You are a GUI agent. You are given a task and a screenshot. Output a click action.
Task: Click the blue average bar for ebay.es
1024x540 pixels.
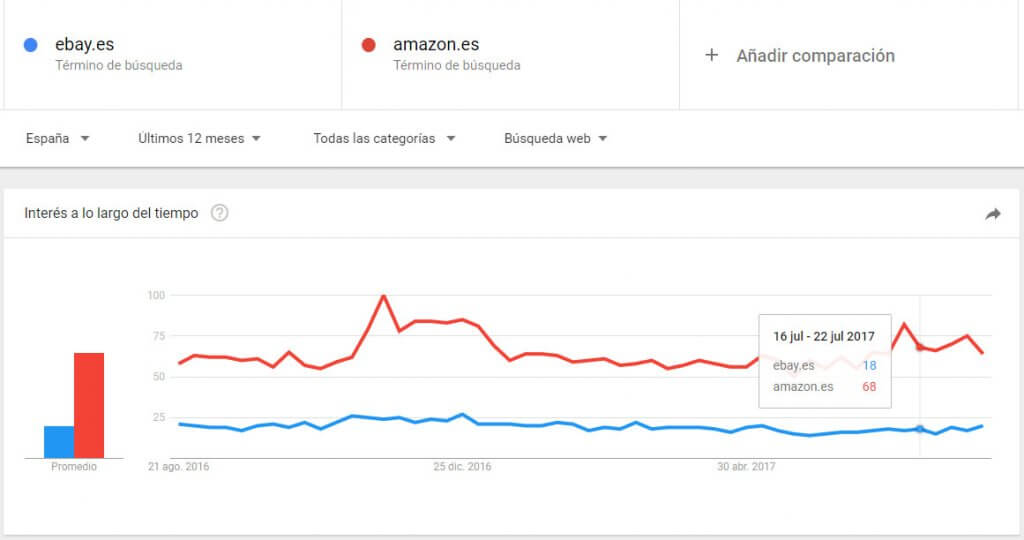(x=59, y=442)
